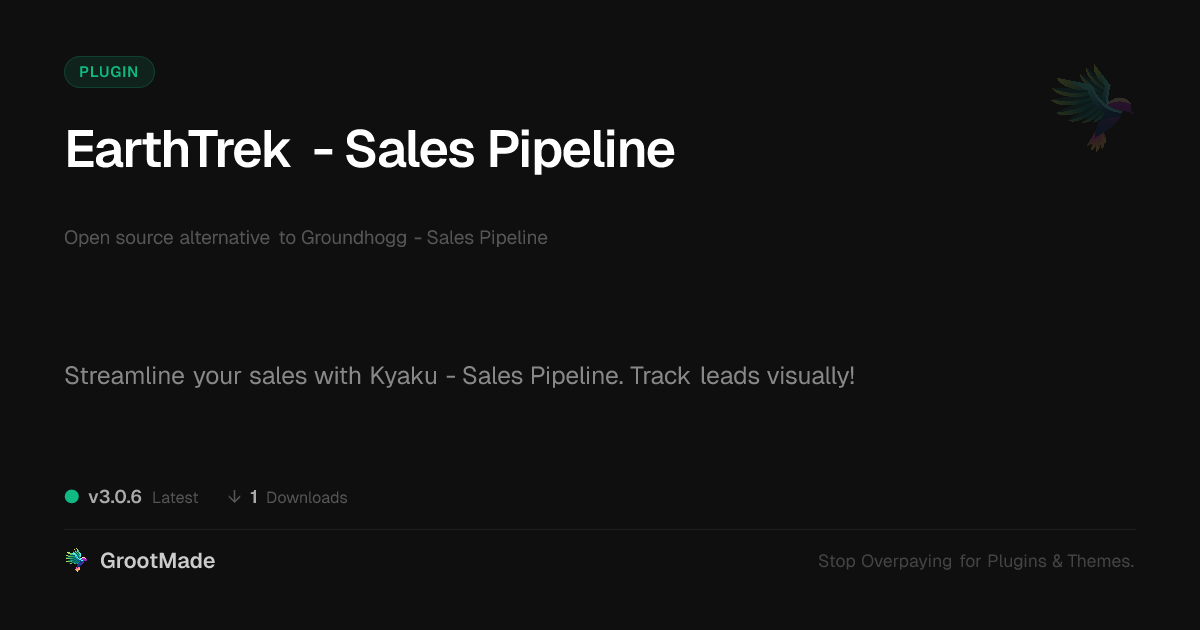1200x630 pixels.
Task: Click the Track leads visually phrase
Action: click(x=742, y=377)
